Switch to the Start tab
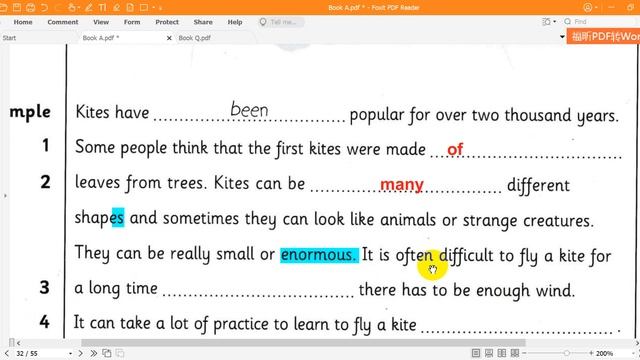640x360 pixels. (9, 38)
